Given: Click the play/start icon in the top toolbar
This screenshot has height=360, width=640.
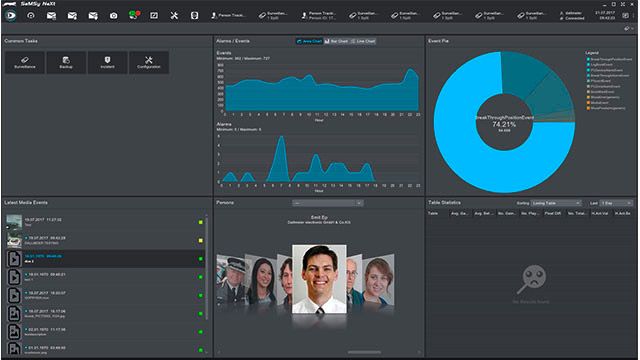Looking at the screenshot, I should pyautogui.click(x=11, y=16).
